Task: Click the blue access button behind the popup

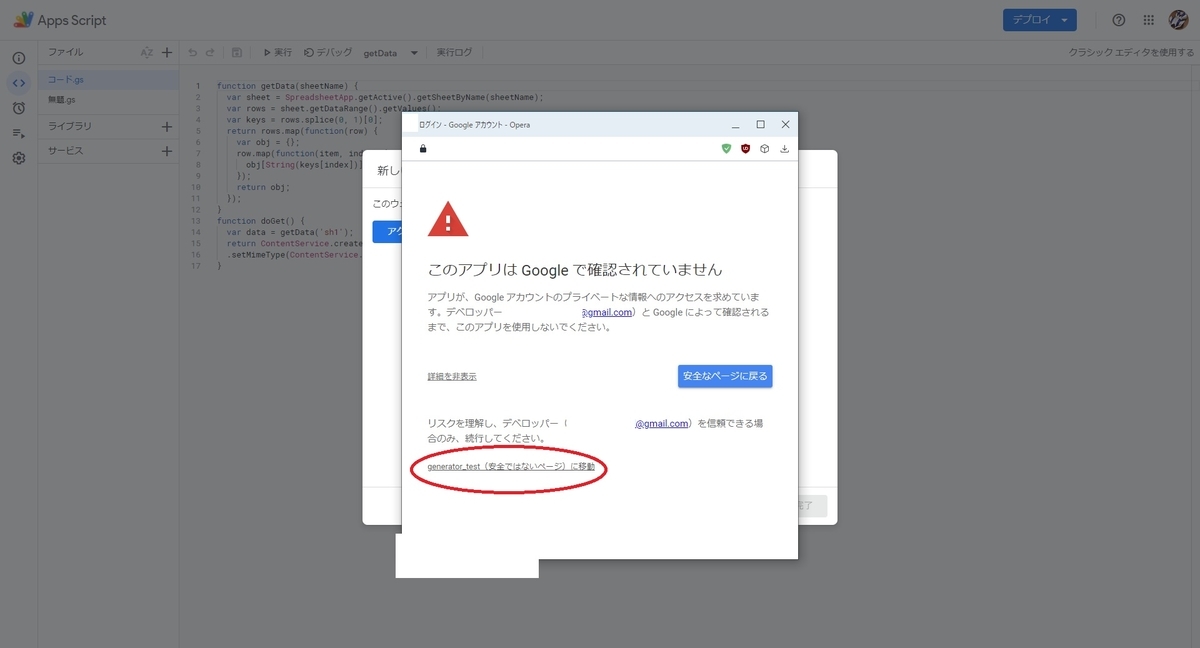Action: click(387, 232)
